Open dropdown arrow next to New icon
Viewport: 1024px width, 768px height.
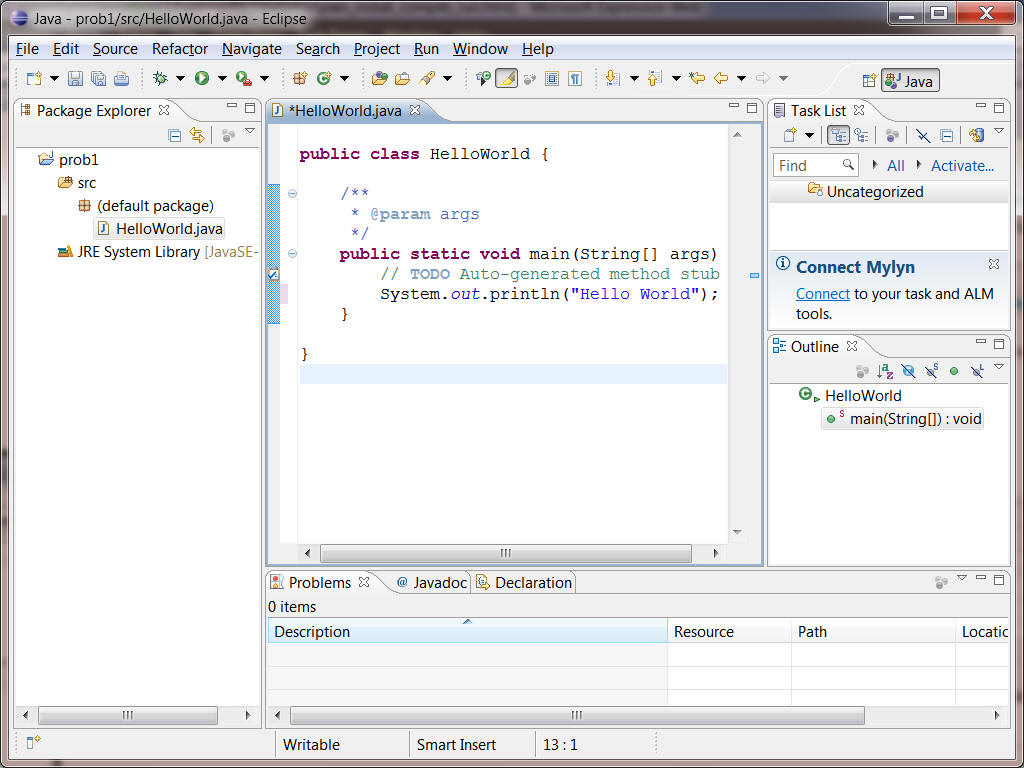[54, 79]
